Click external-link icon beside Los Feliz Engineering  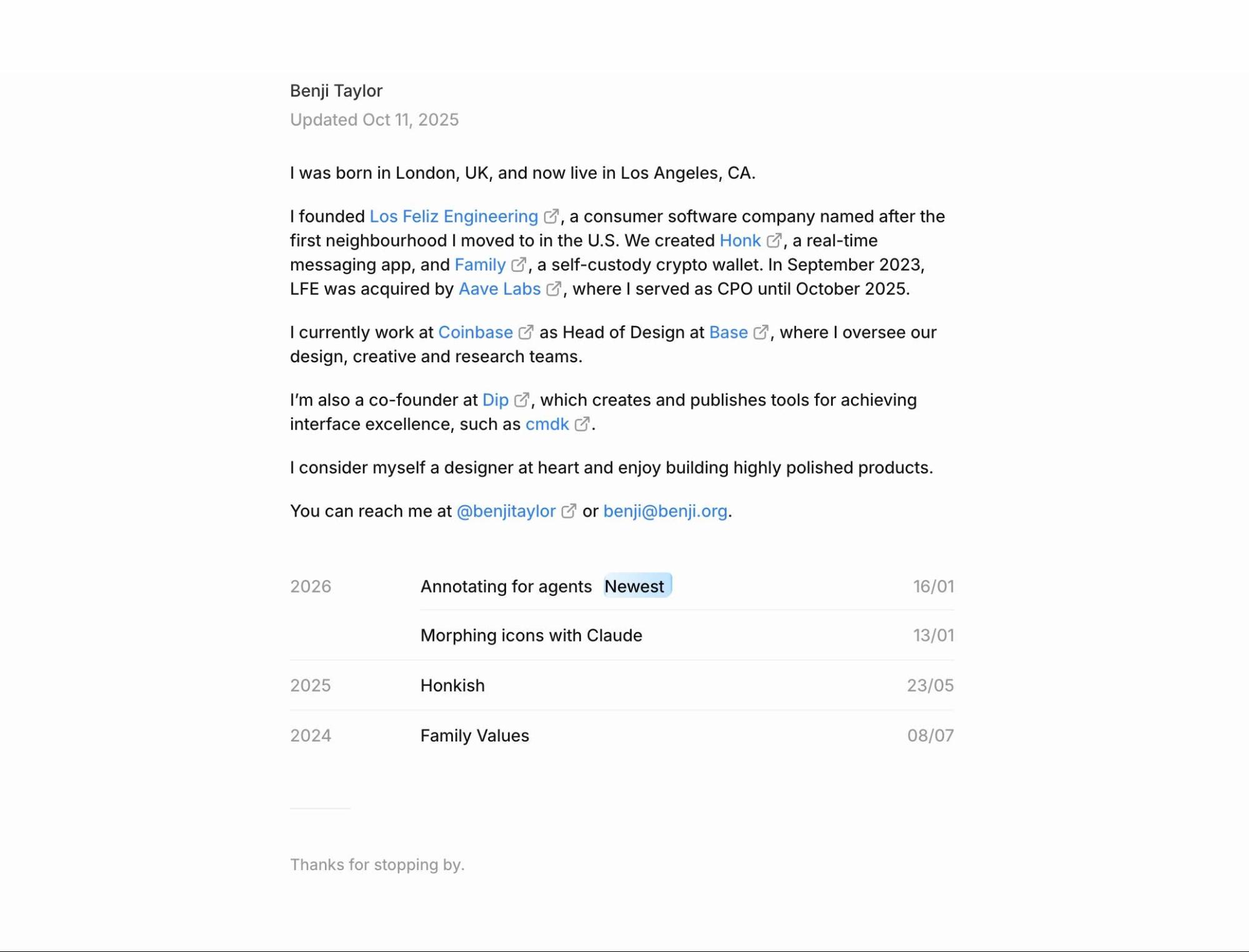point(550,216)
